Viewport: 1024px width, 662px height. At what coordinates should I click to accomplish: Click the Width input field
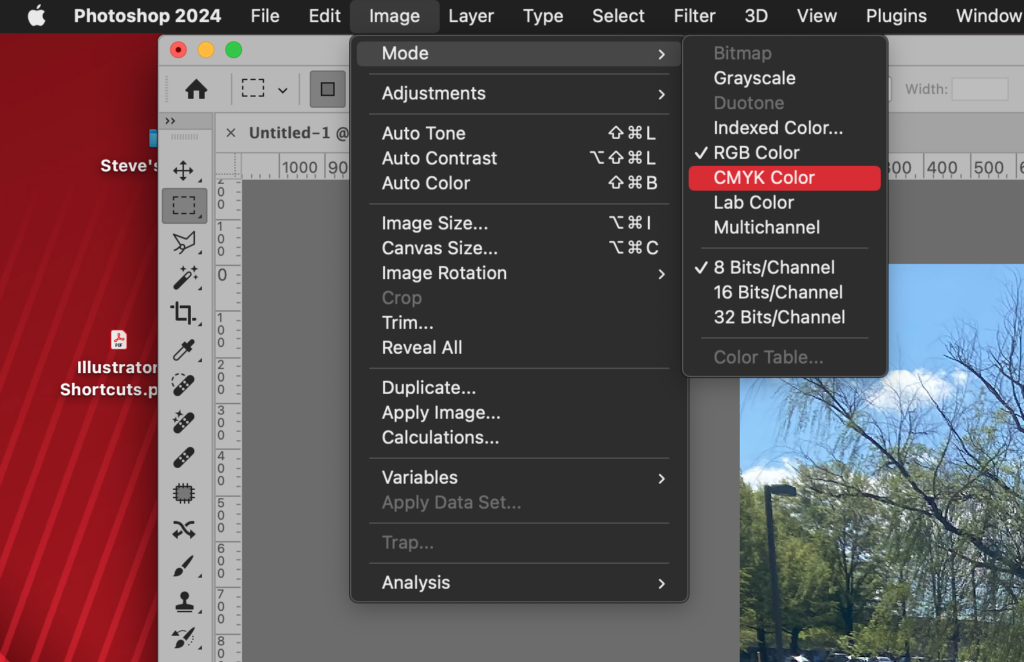pos(980,89)
